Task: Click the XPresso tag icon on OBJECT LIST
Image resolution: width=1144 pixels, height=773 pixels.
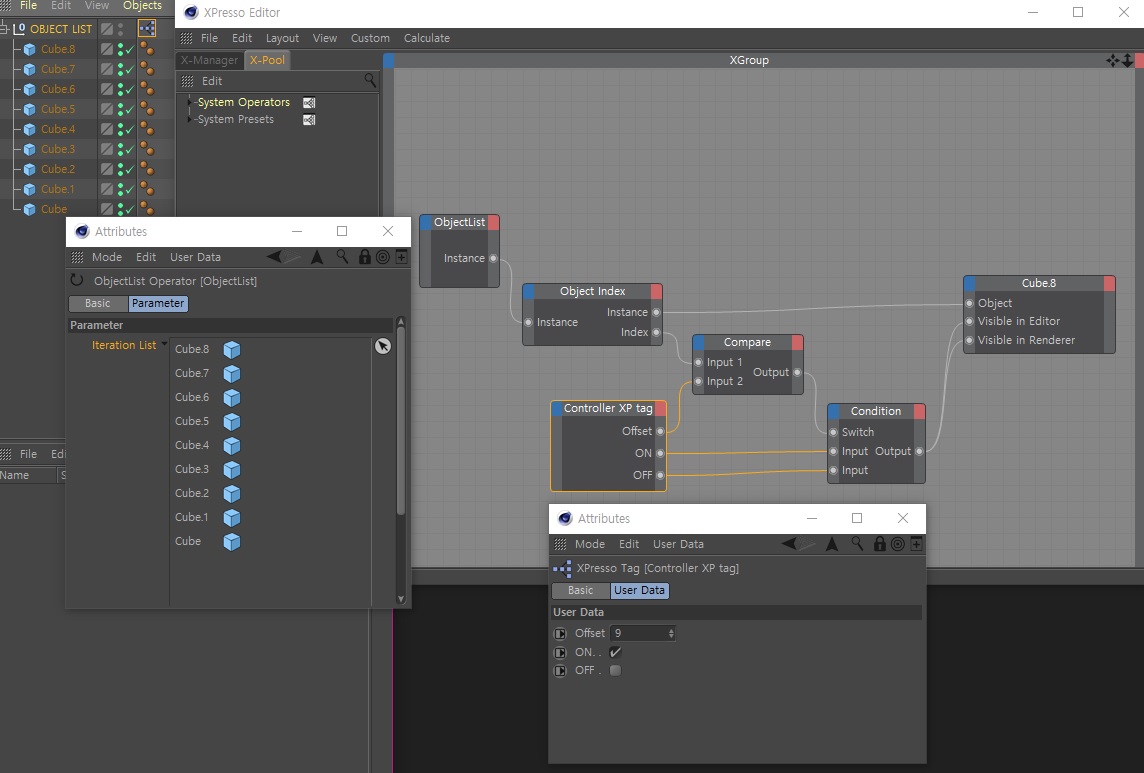Action: [x=147, y=28]
